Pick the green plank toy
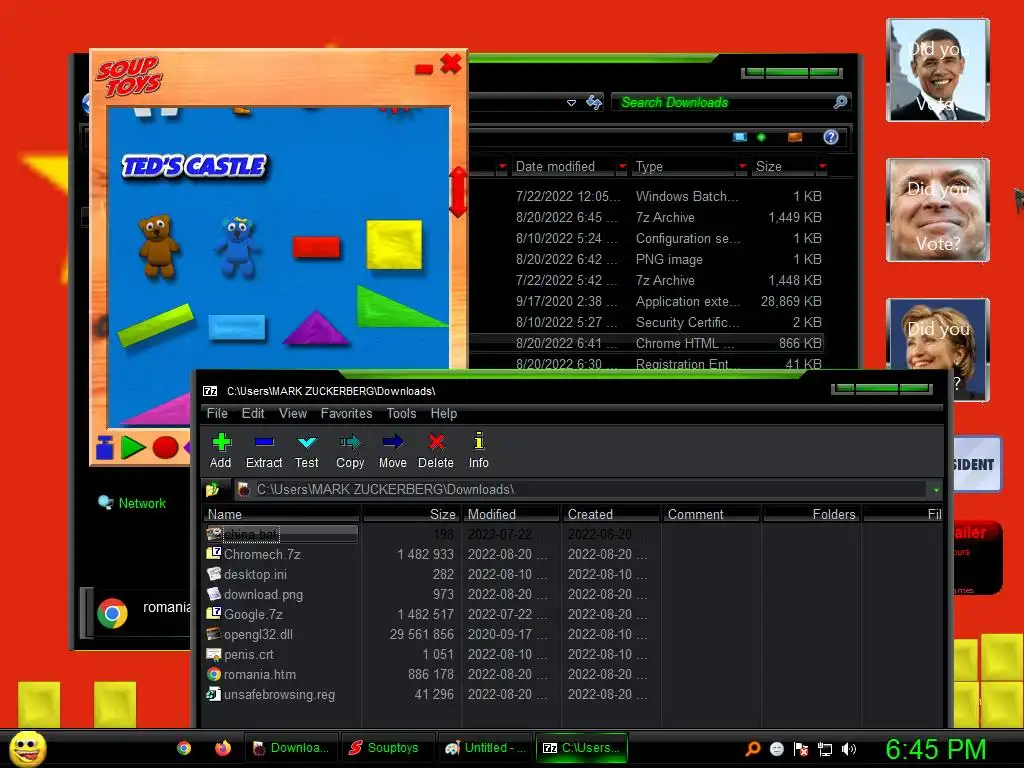This screenshot has width=1024, height=768. pos(156,325)
